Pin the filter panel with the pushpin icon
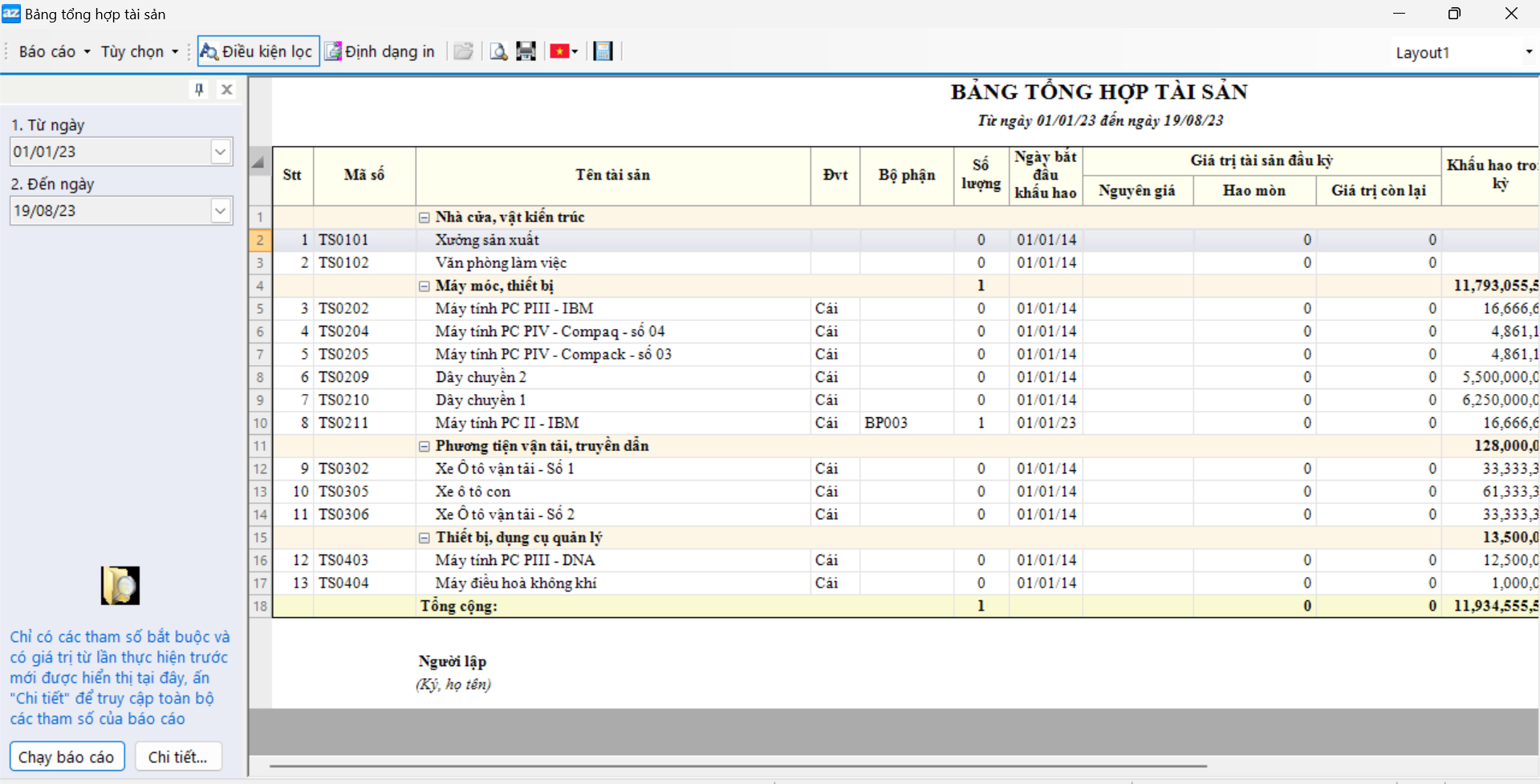 199,89
